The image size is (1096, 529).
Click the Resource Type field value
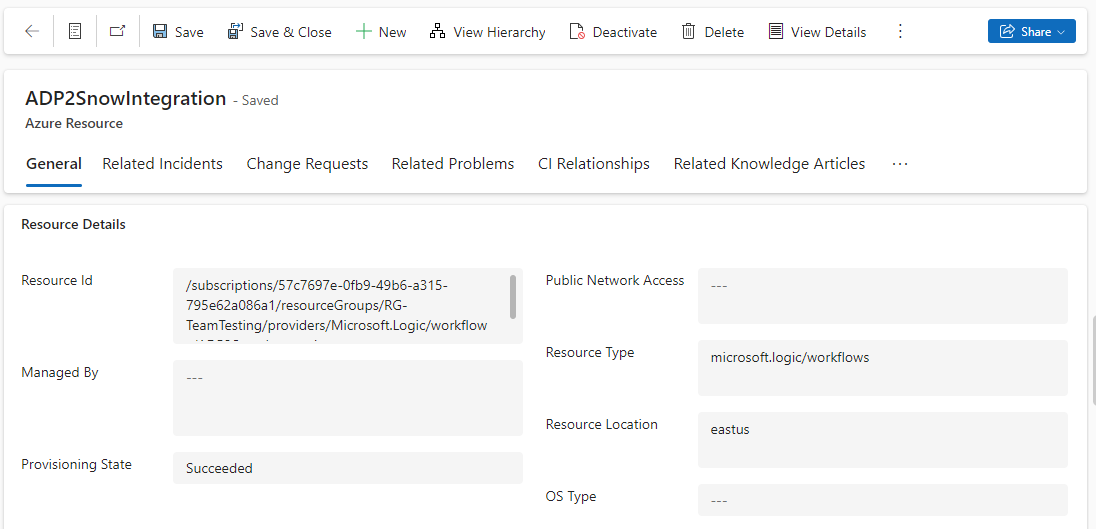[883, 368]
